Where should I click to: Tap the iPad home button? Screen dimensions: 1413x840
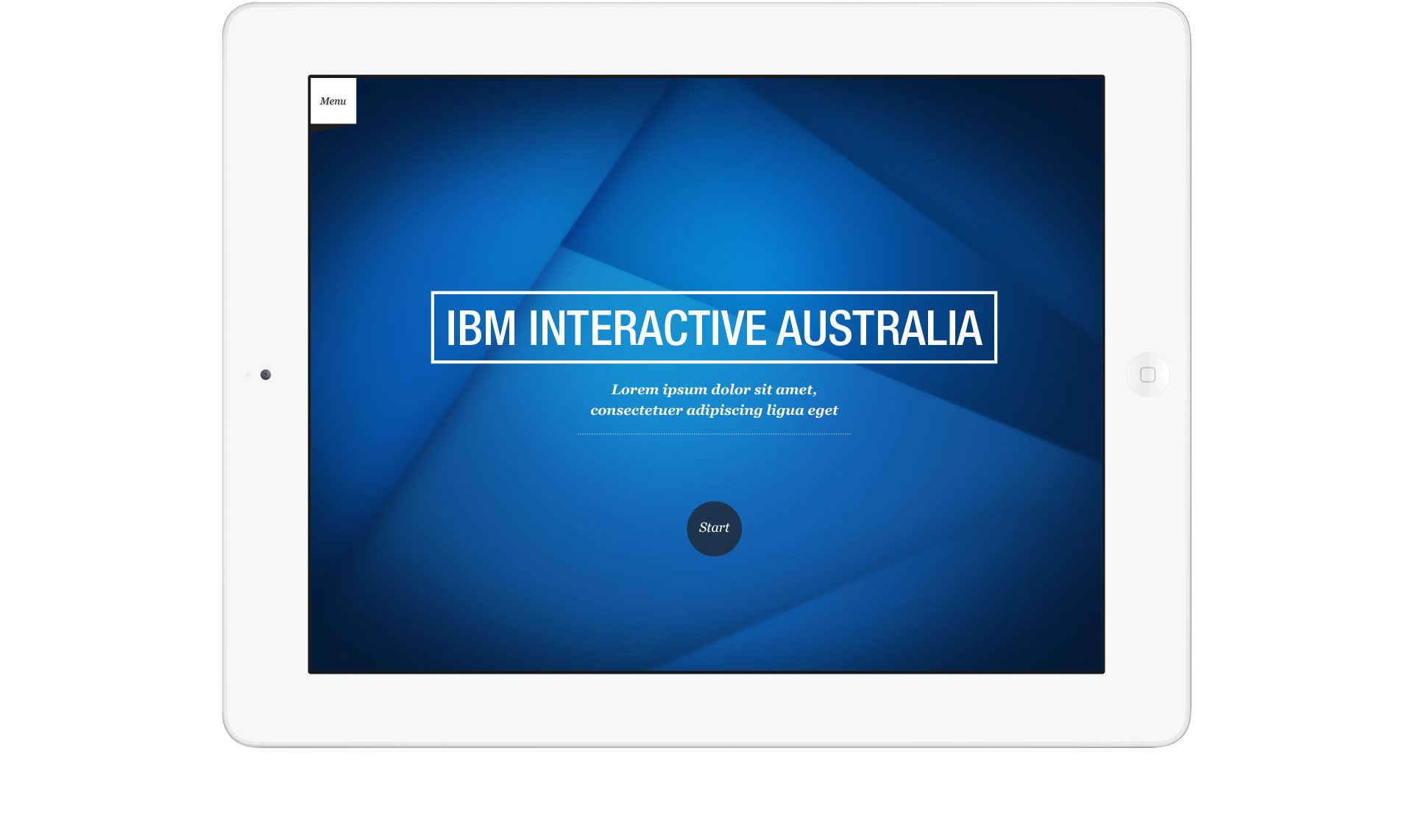[x=1147, y=375]
